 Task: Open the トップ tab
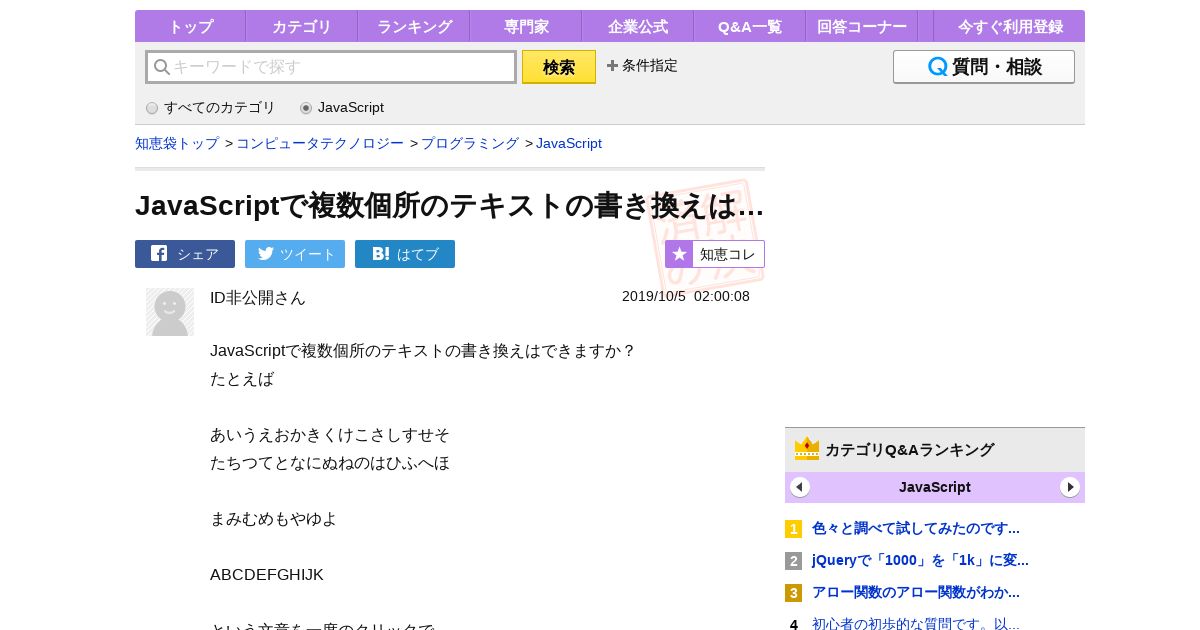click(x=190, y=27)
